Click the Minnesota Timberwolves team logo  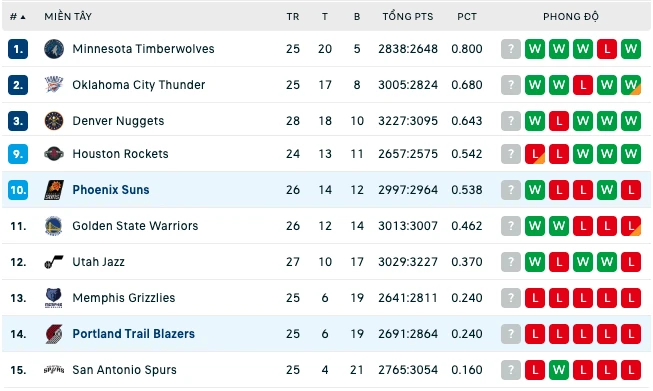coord(54,49)
